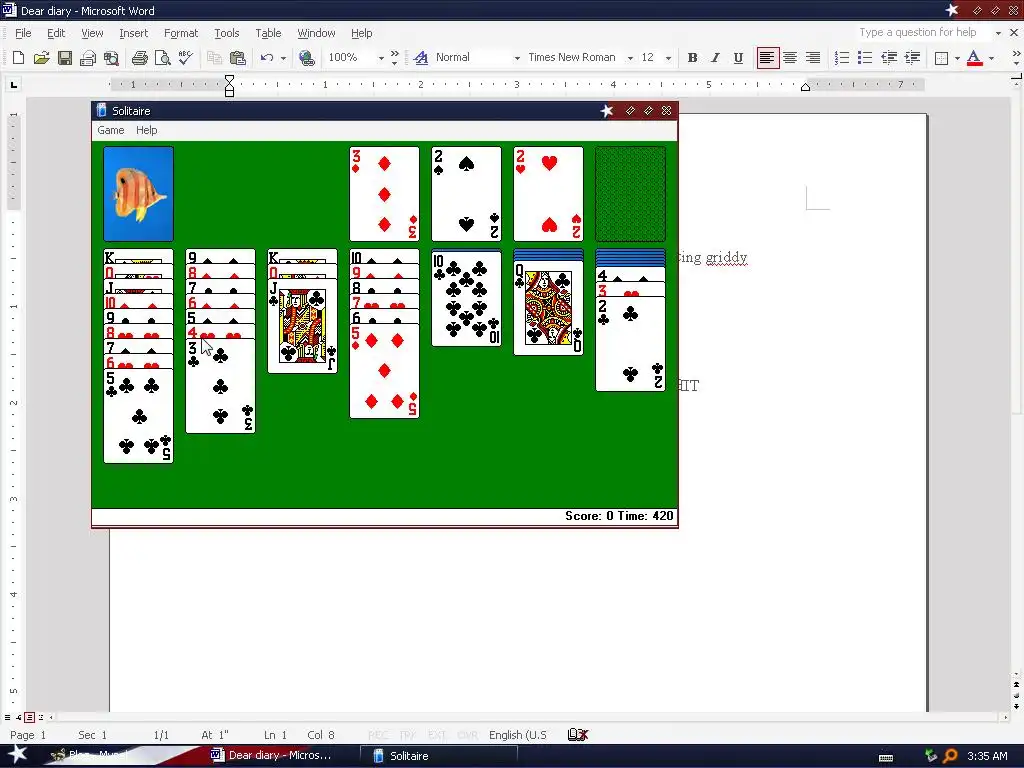Select the 5 of diamonds card
This screenshot has width=1024, height=768.
coord(384,371)
